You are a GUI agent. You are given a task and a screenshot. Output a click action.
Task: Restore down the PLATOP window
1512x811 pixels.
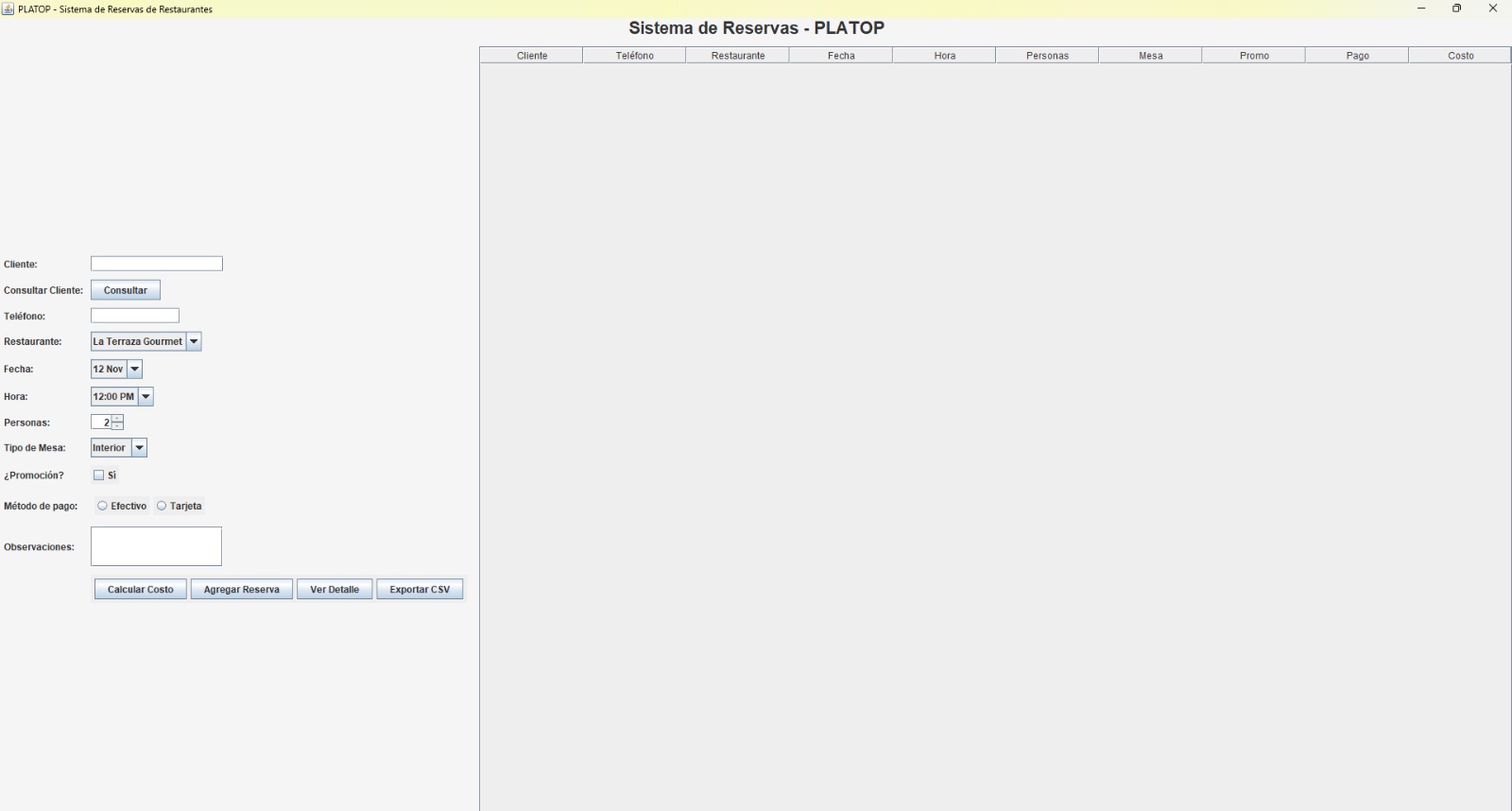(x=1457, y=9)
